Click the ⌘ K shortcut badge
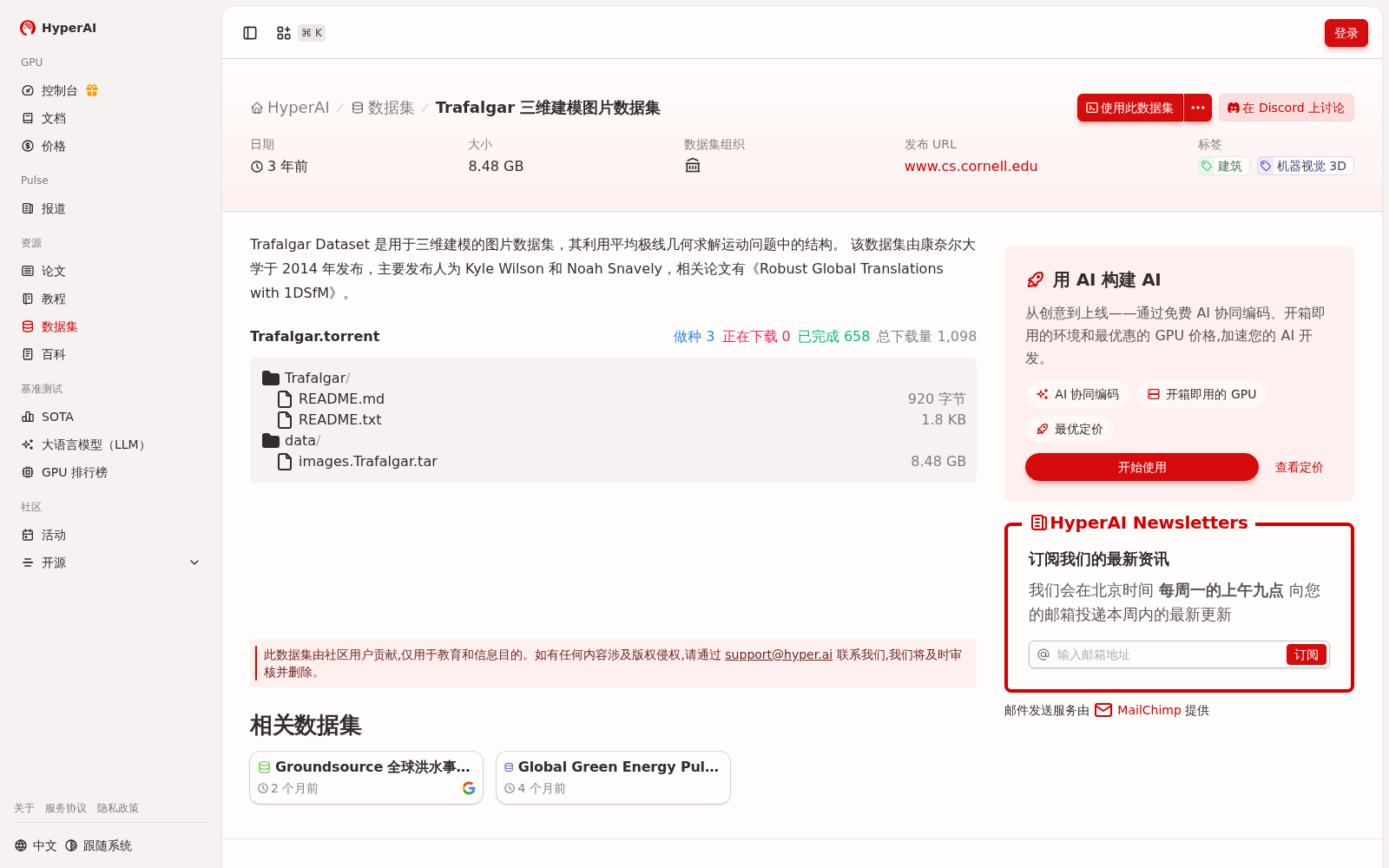 point(312,33)
